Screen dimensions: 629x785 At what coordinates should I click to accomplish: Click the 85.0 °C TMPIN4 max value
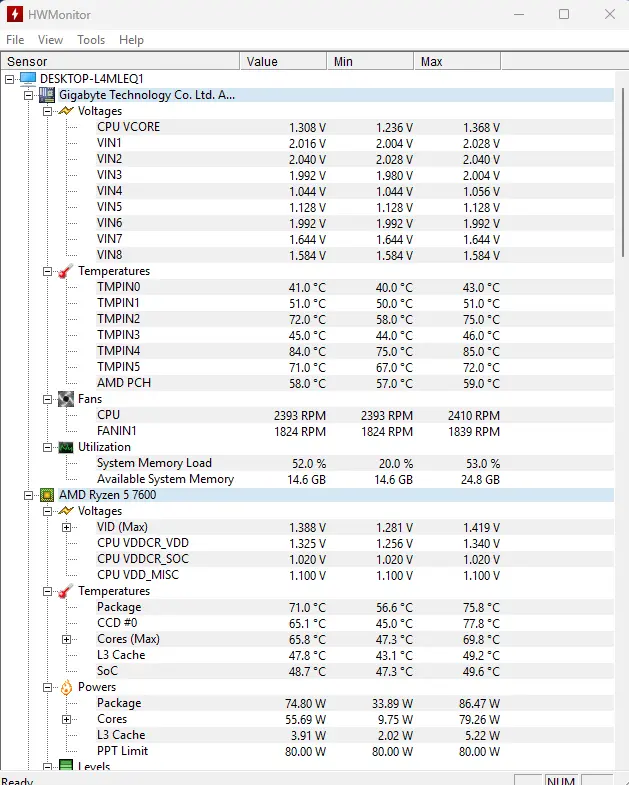click(x=481, y=351)
